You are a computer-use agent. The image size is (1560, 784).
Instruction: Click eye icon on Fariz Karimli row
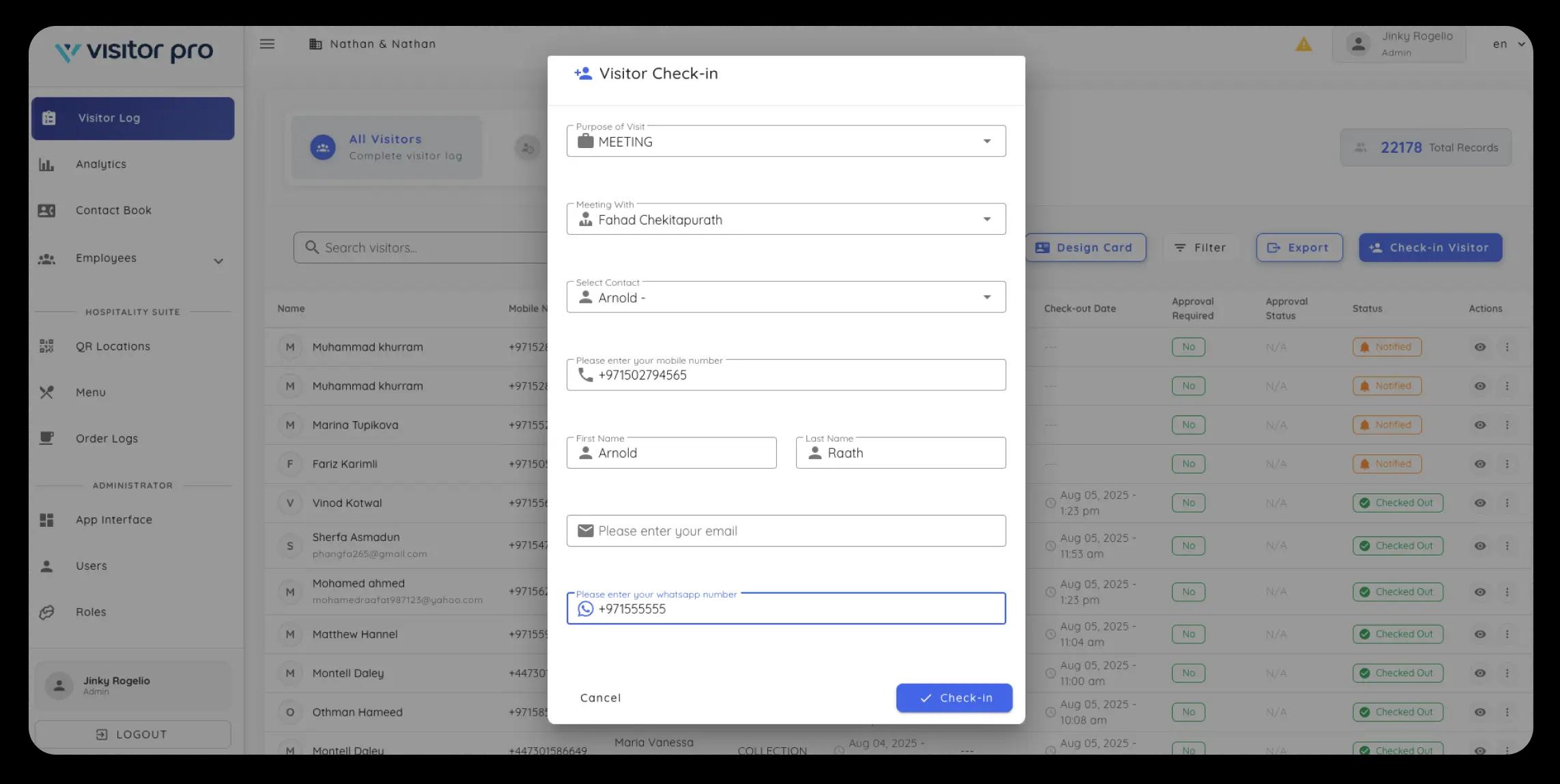tap(1479, 464)
